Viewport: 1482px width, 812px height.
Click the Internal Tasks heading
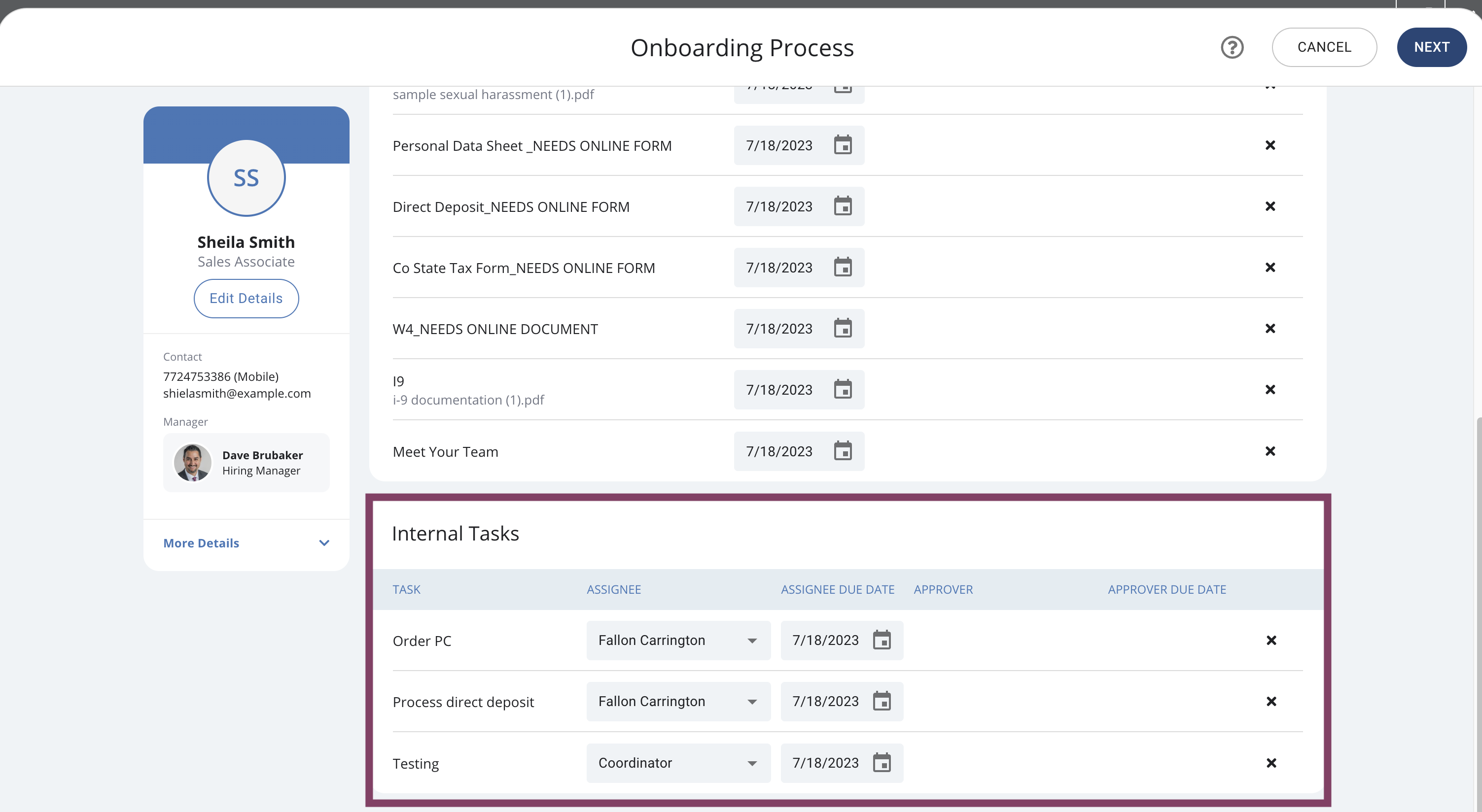456,534
